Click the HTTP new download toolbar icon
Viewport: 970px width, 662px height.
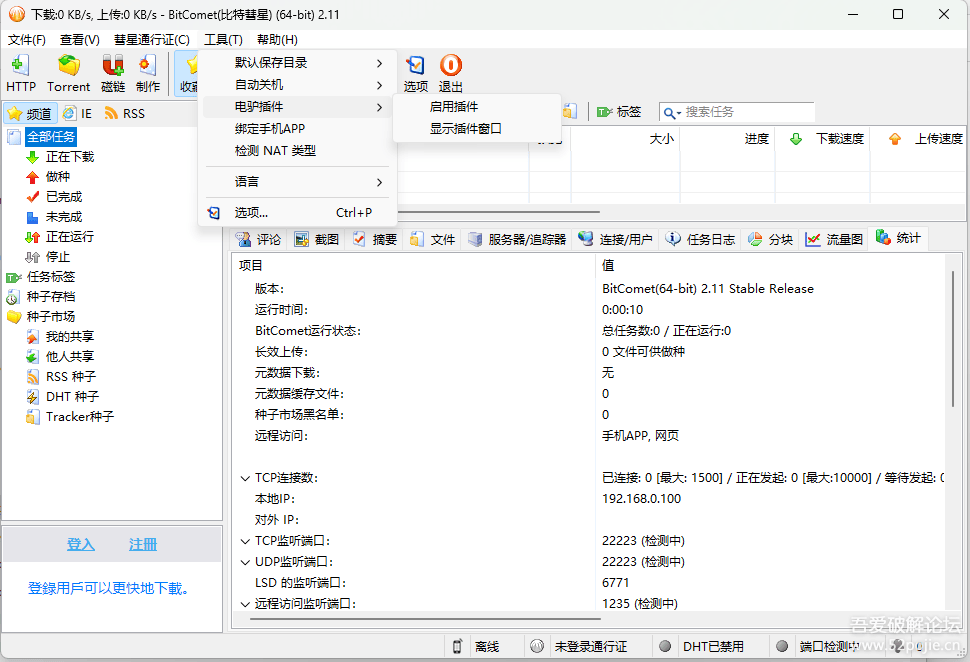pos(20,73)
